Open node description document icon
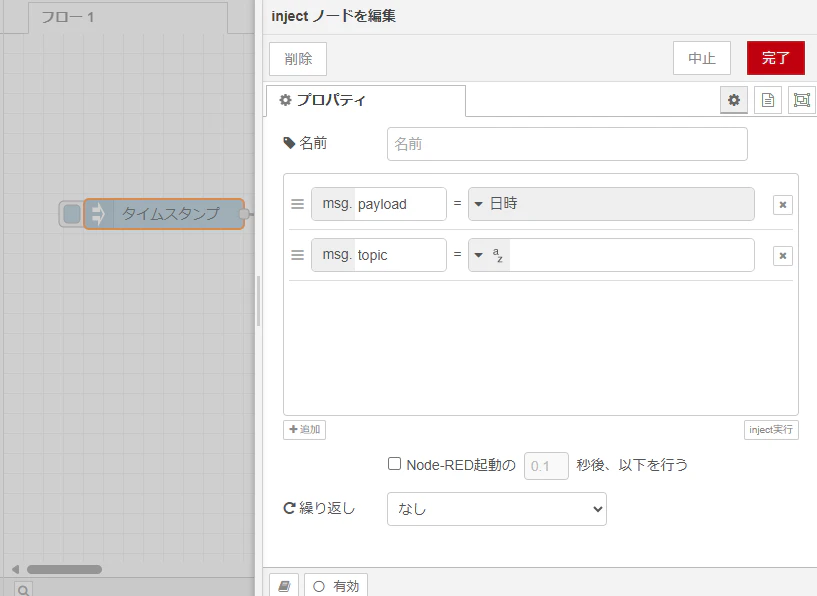Screen dimensions: 817x596 [768, 100]
